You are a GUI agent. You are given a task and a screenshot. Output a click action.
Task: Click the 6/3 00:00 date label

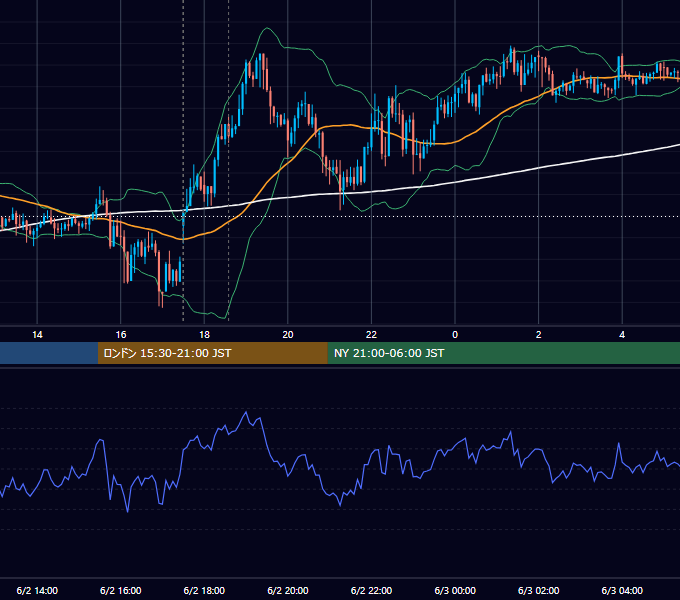[455, 590]
